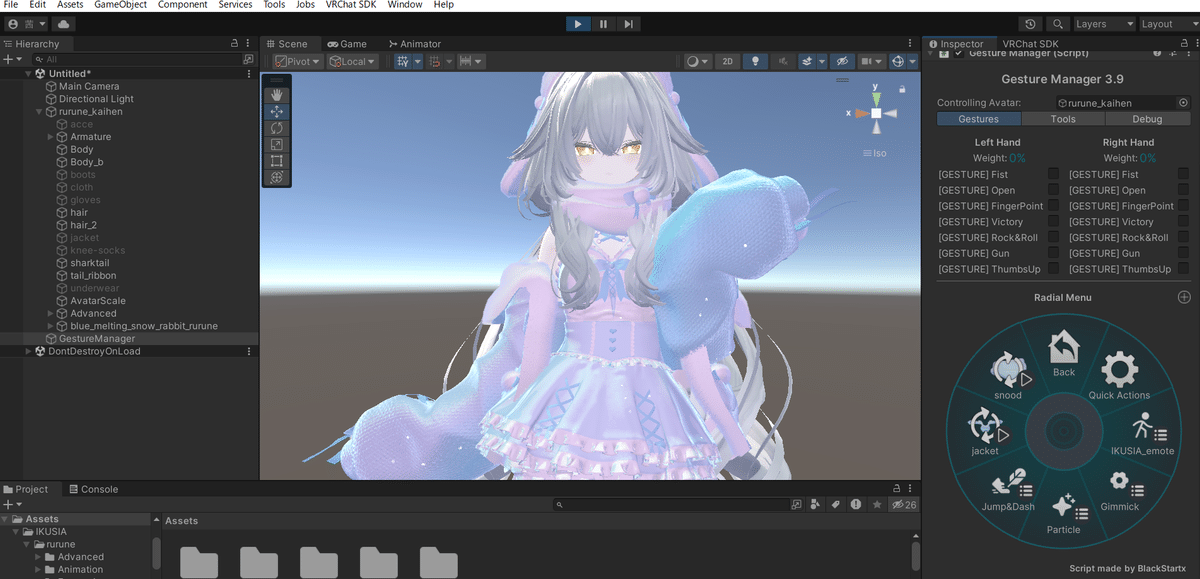Click the scene camera icon in toolbar
This screenshot has width=1200, height=579.
click(x=864, y=60)
